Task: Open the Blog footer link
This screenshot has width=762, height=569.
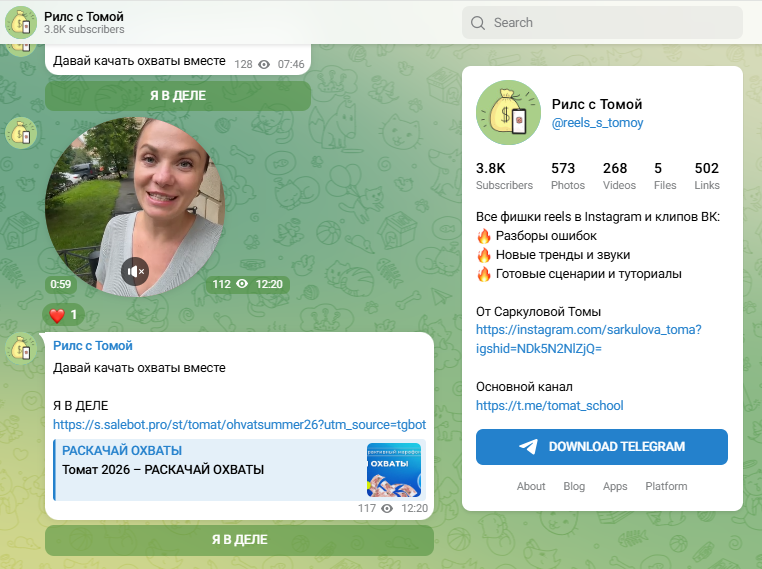Action: pos(574,486)
